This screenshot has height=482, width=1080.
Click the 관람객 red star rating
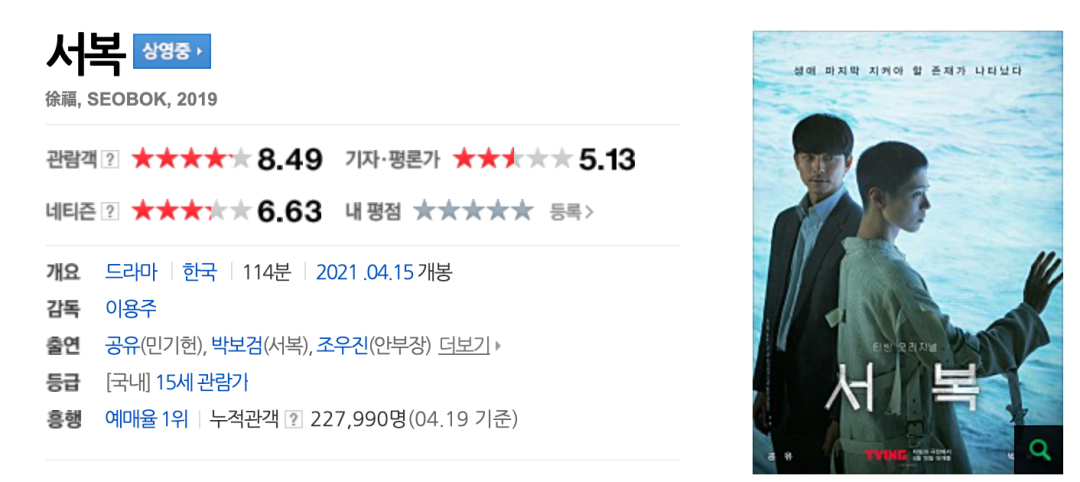(191, 160)
